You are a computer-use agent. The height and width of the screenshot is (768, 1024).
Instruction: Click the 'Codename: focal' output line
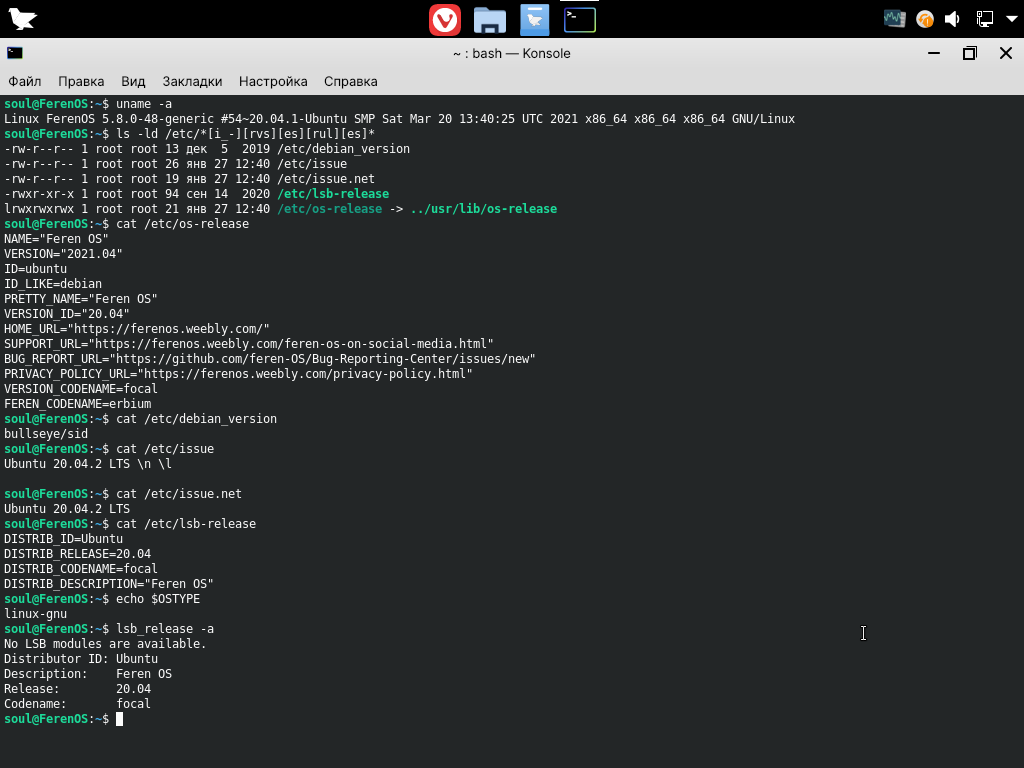pyautogui.click(x=77, y=704)
